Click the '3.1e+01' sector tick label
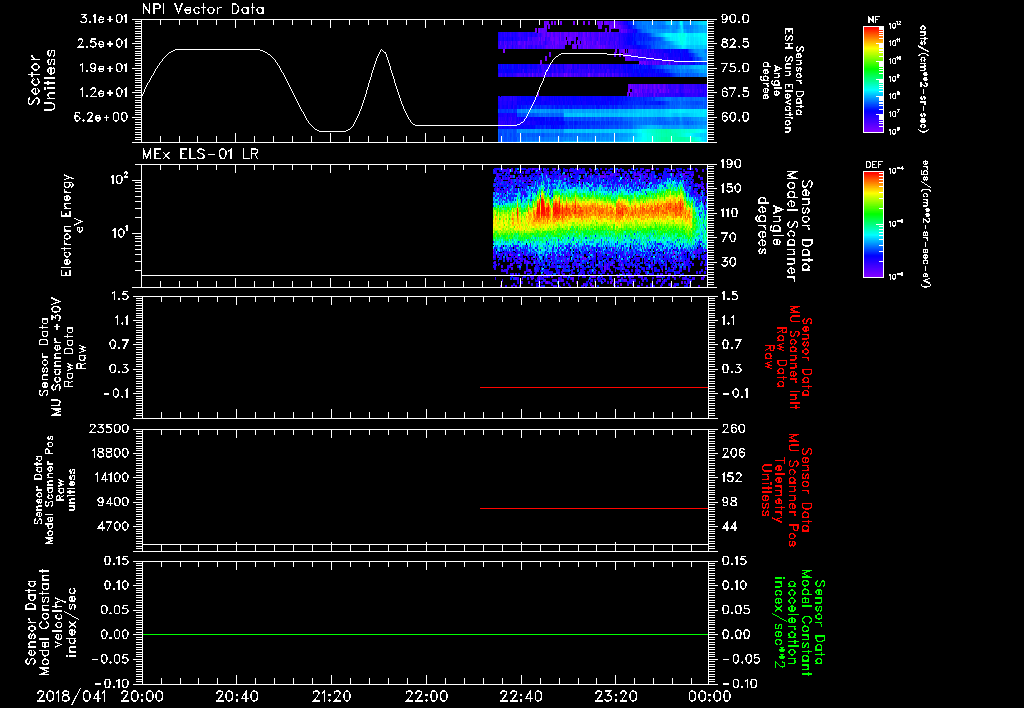The height and width of the screenshot is (708, 1024). tap(104, 19)
